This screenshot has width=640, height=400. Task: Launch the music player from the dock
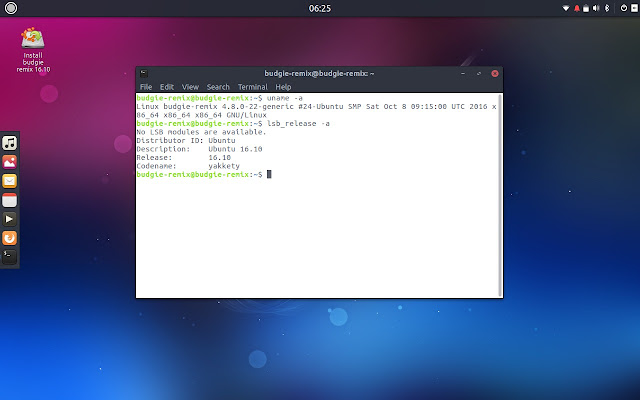click(9, 143)
